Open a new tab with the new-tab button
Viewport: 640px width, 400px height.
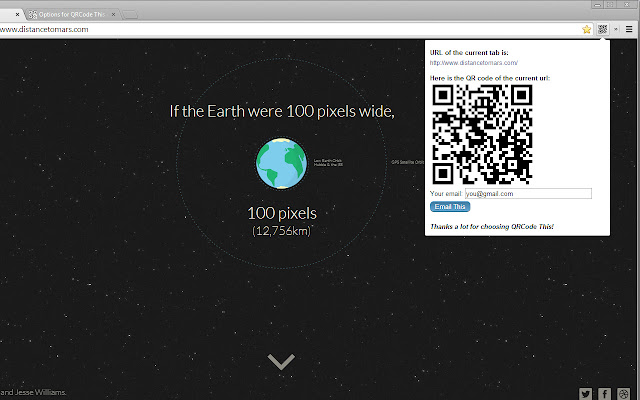coord(130,15)
